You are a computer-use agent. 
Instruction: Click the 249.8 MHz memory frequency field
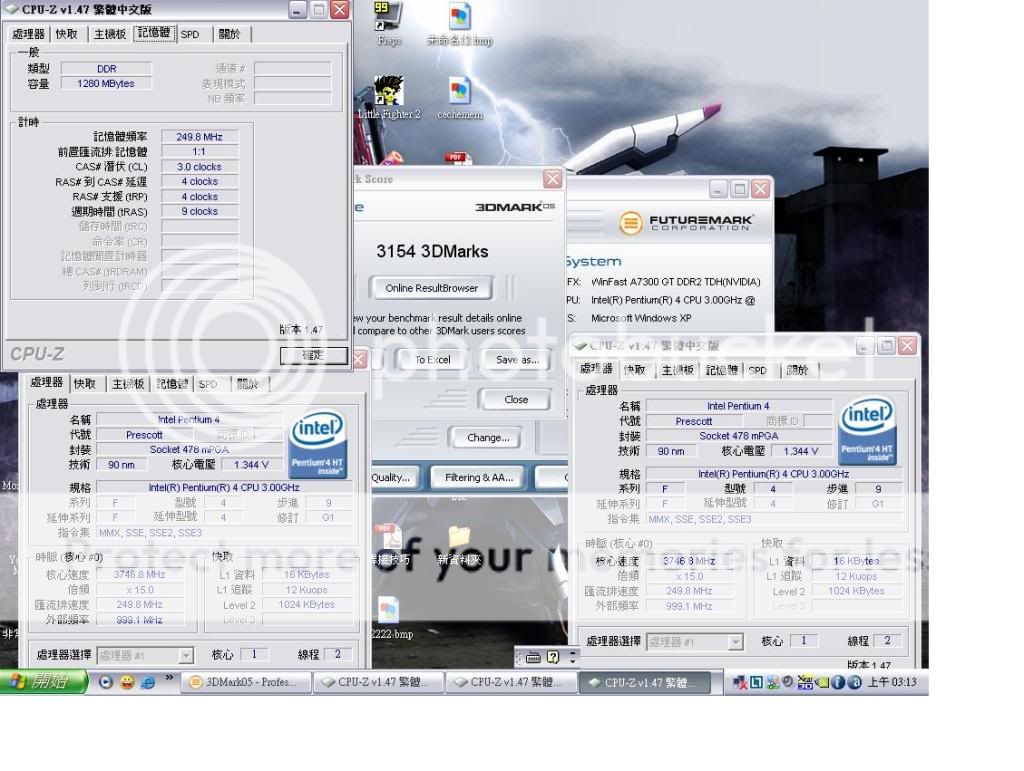pyautogui.click(x=199, y=136)
